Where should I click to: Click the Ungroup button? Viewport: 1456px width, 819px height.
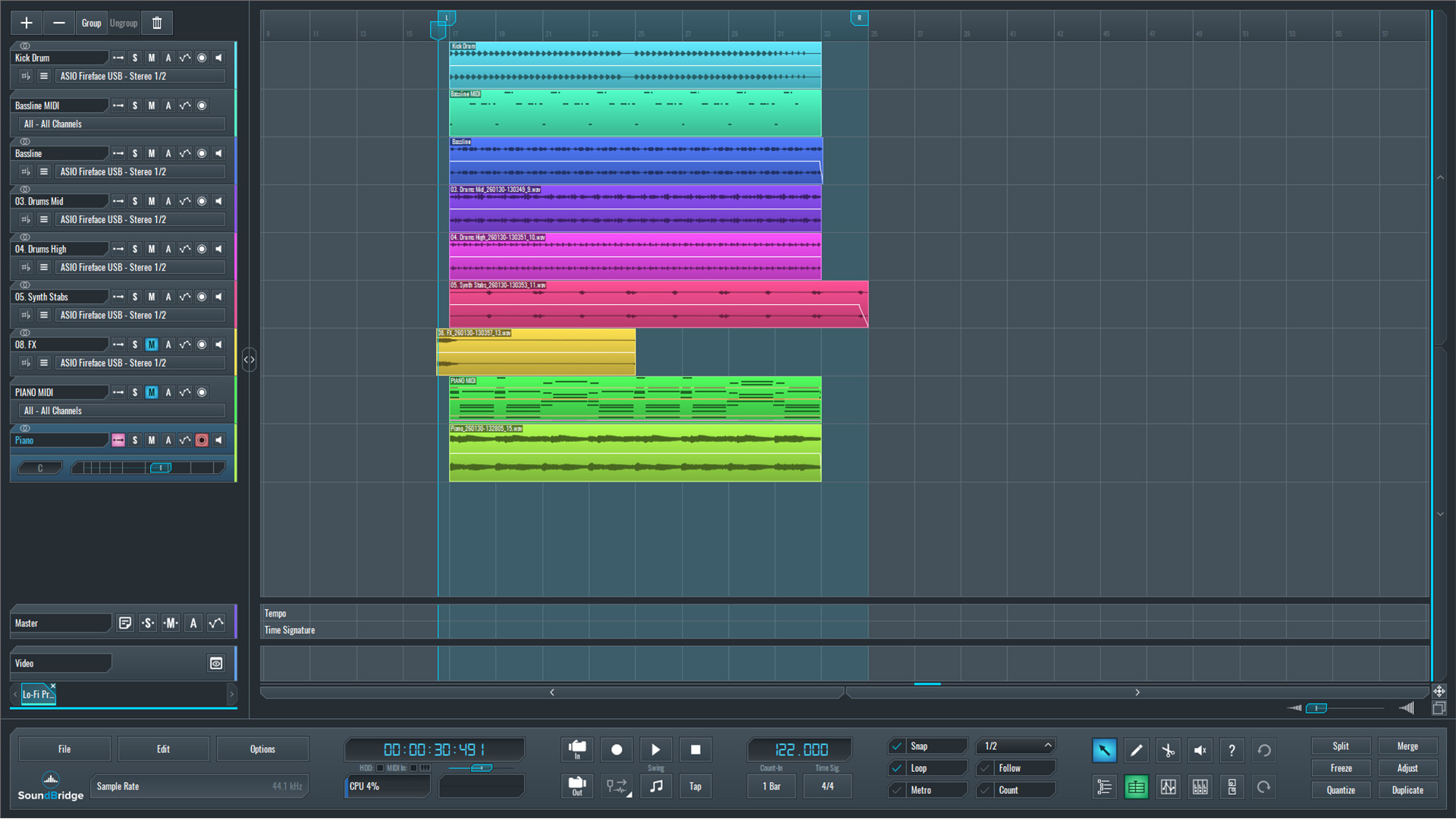(x=124, y=23)
